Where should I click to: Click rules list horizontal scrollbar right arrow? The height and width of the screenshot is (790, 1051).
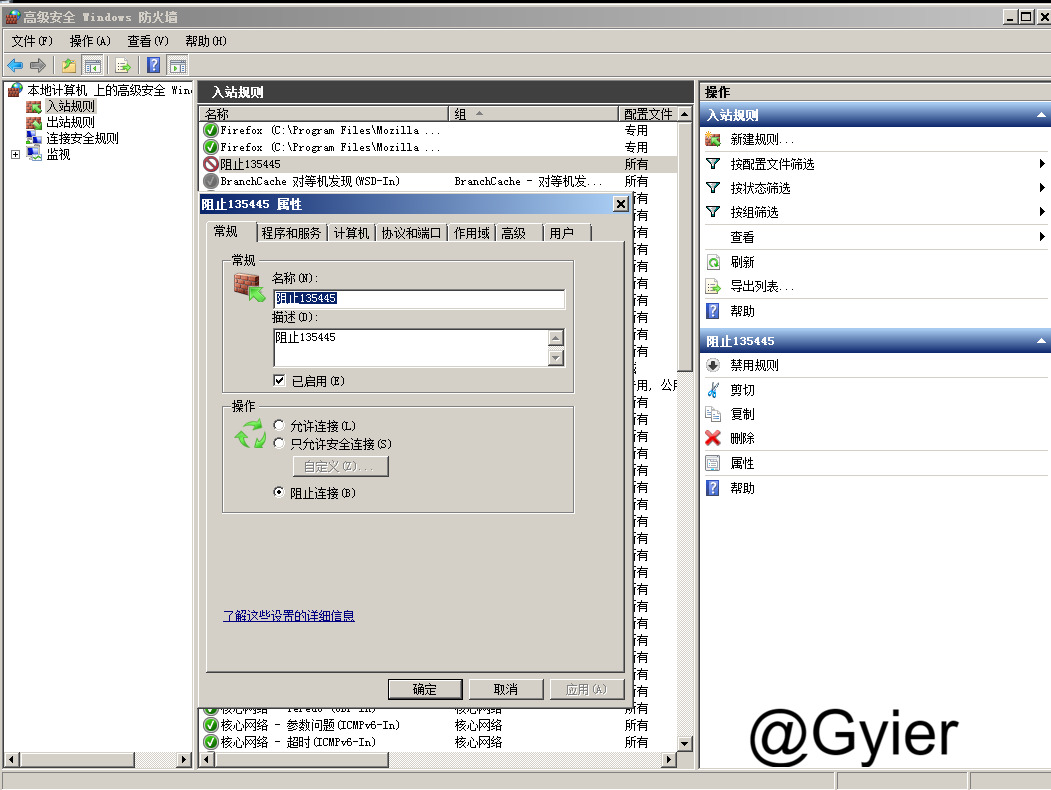pos(668,759)
